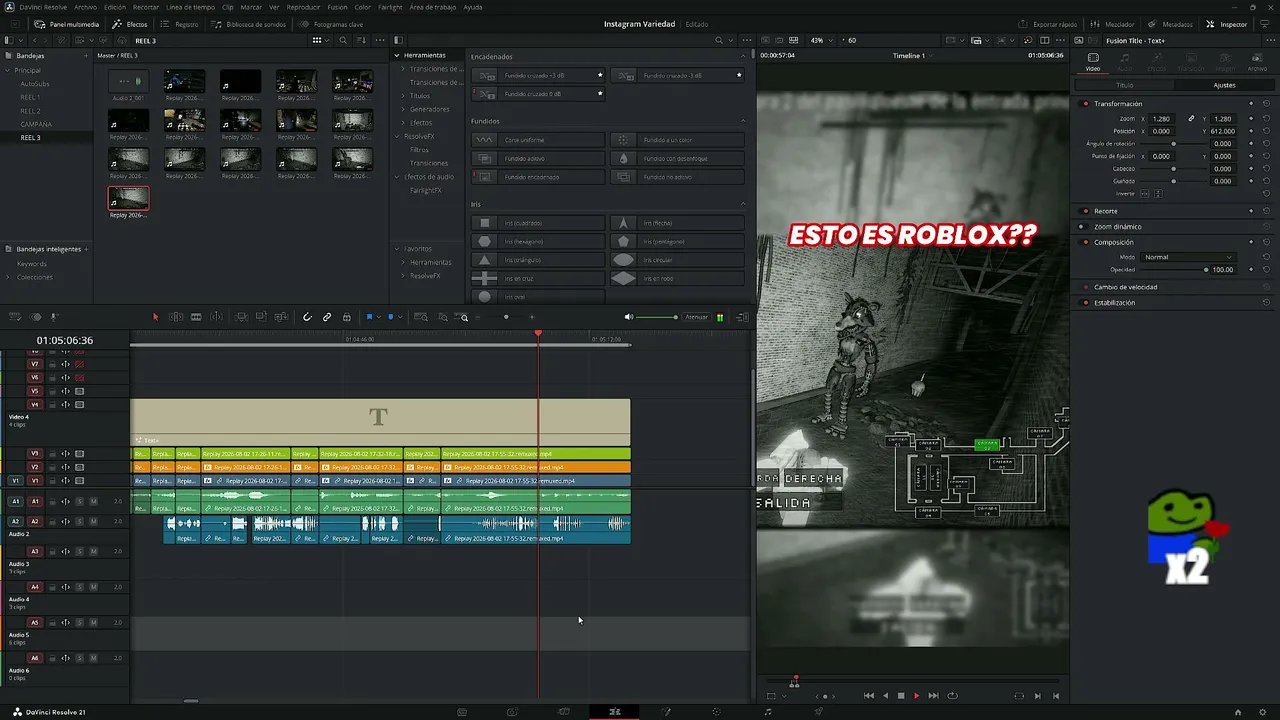Image resolution: width=1280 pixels, height=720 pixels.
Task: Toggle Zoom X and Y link
Action: 1191,118
